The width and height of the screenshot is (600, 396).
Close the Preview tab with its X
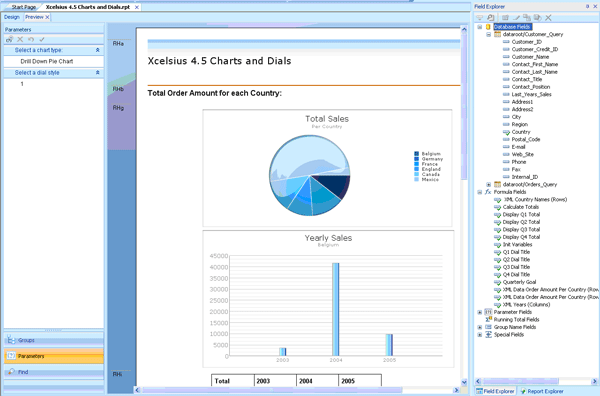47,17
